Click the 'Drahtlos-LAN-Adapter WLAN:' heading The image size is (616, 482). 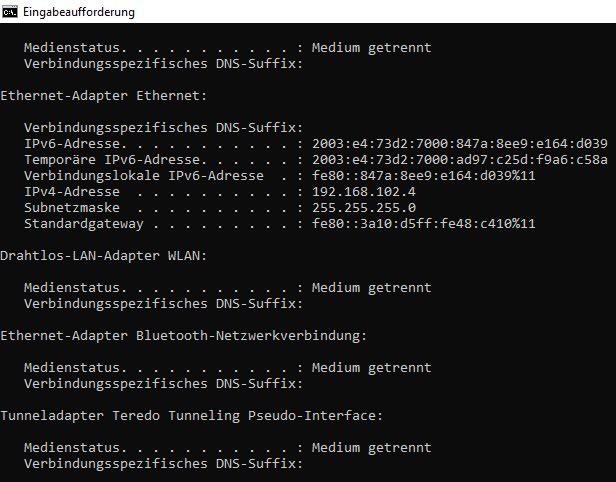[104, 256]
